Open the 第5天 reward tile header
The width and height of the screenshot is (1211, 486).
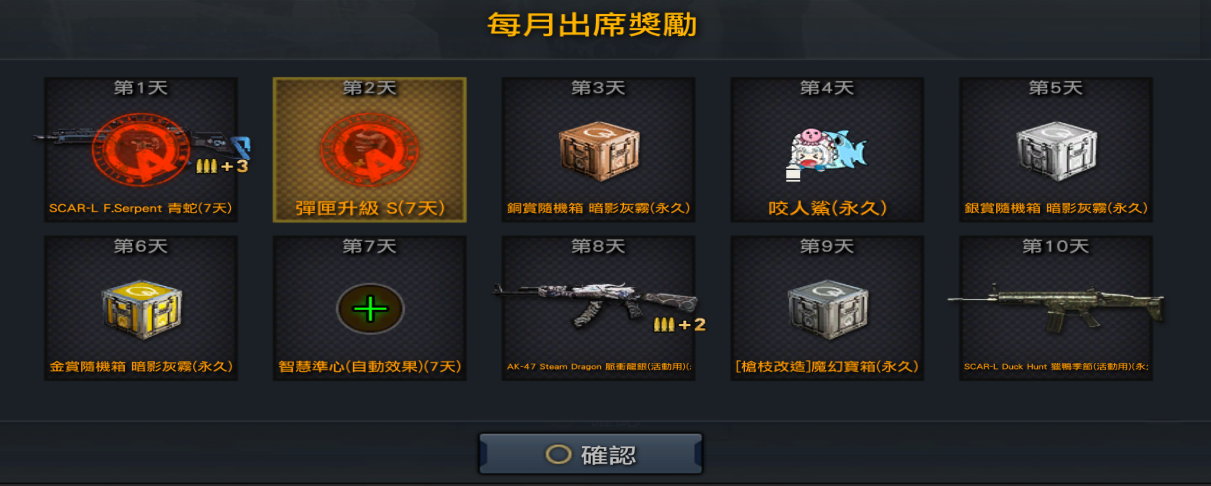point(1056,88)
